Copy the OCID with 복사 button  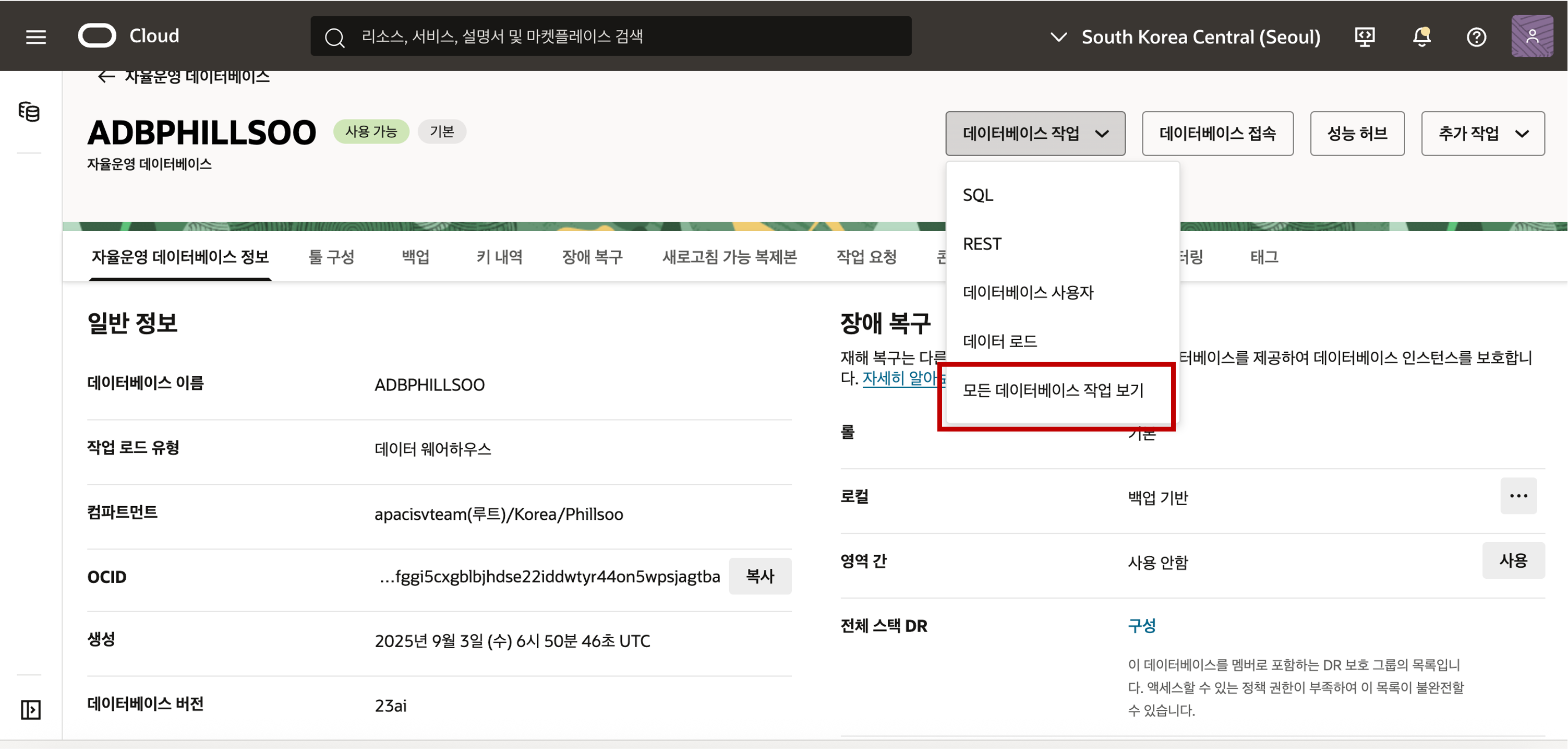click(759, 576)
